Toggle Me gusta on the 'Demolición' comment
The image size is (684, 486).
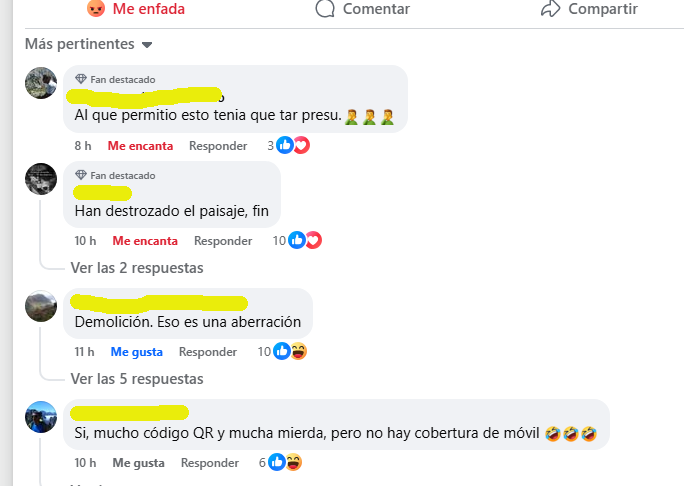137,352
